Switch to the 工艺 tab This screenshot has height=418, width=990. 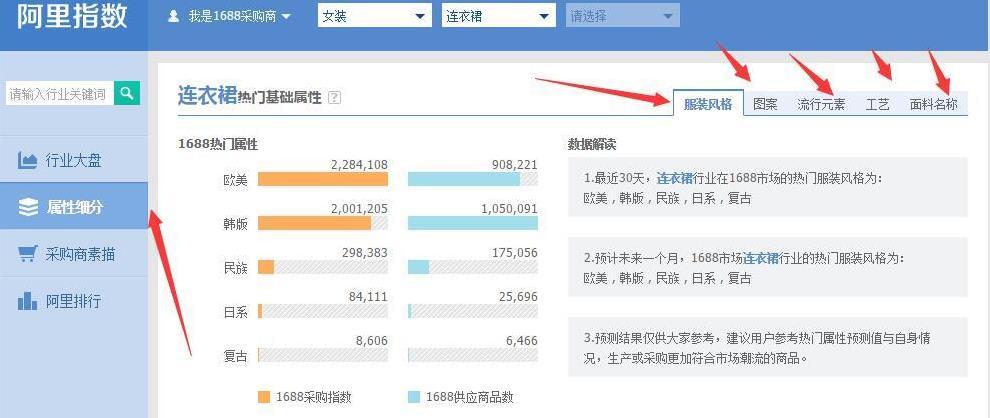(878, 104)
